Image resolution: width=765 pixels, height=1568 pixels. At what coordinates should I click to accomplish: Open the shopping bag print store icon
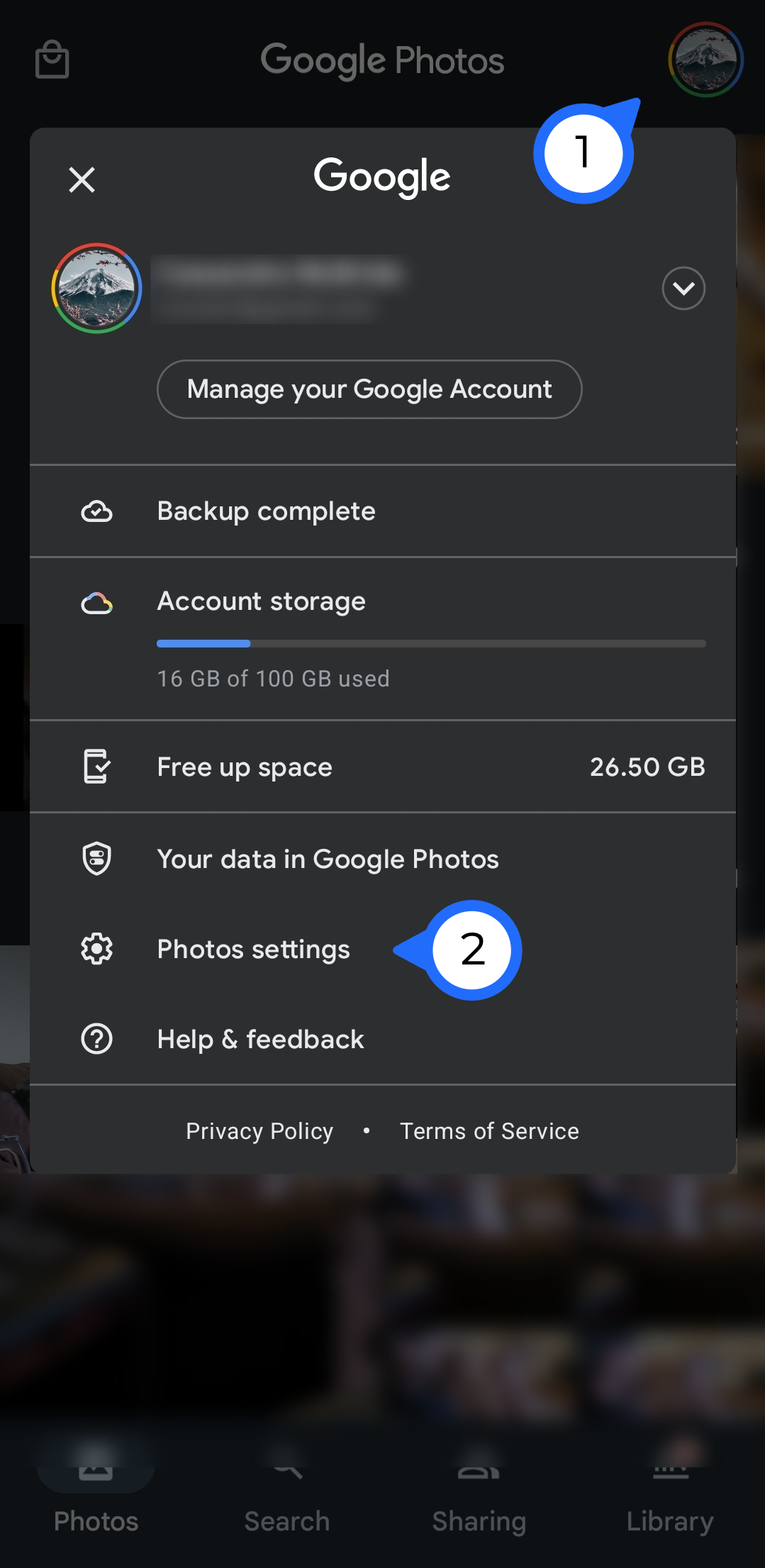(x=52, y=60)
